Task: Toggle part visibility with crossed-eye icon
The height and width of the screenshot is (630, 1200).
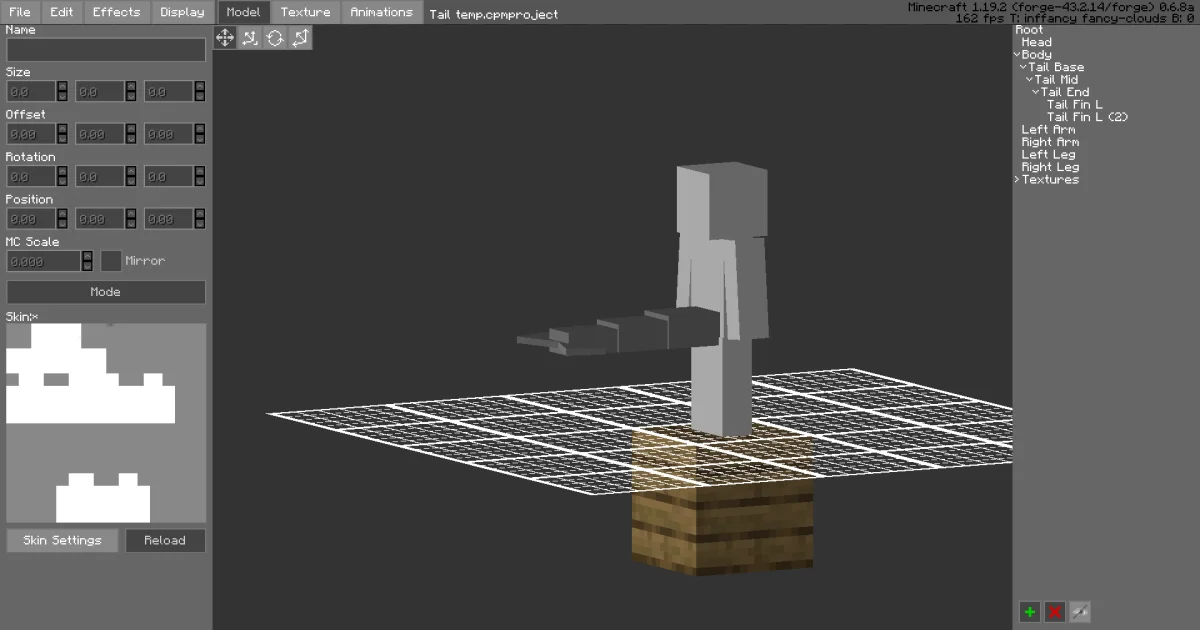Action: pos(1079,612)
